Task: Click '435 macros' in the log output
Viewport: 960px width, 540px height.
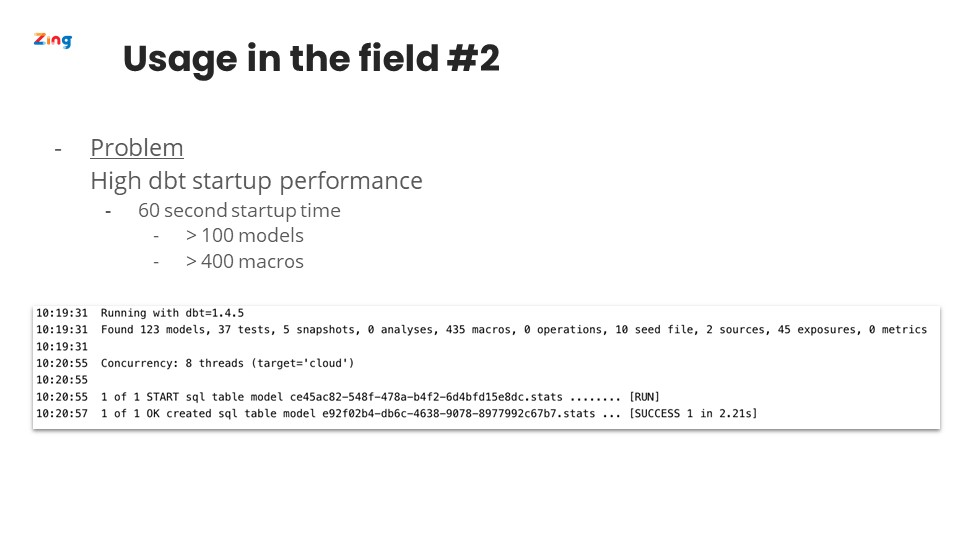Action: (x=478, y=329)
